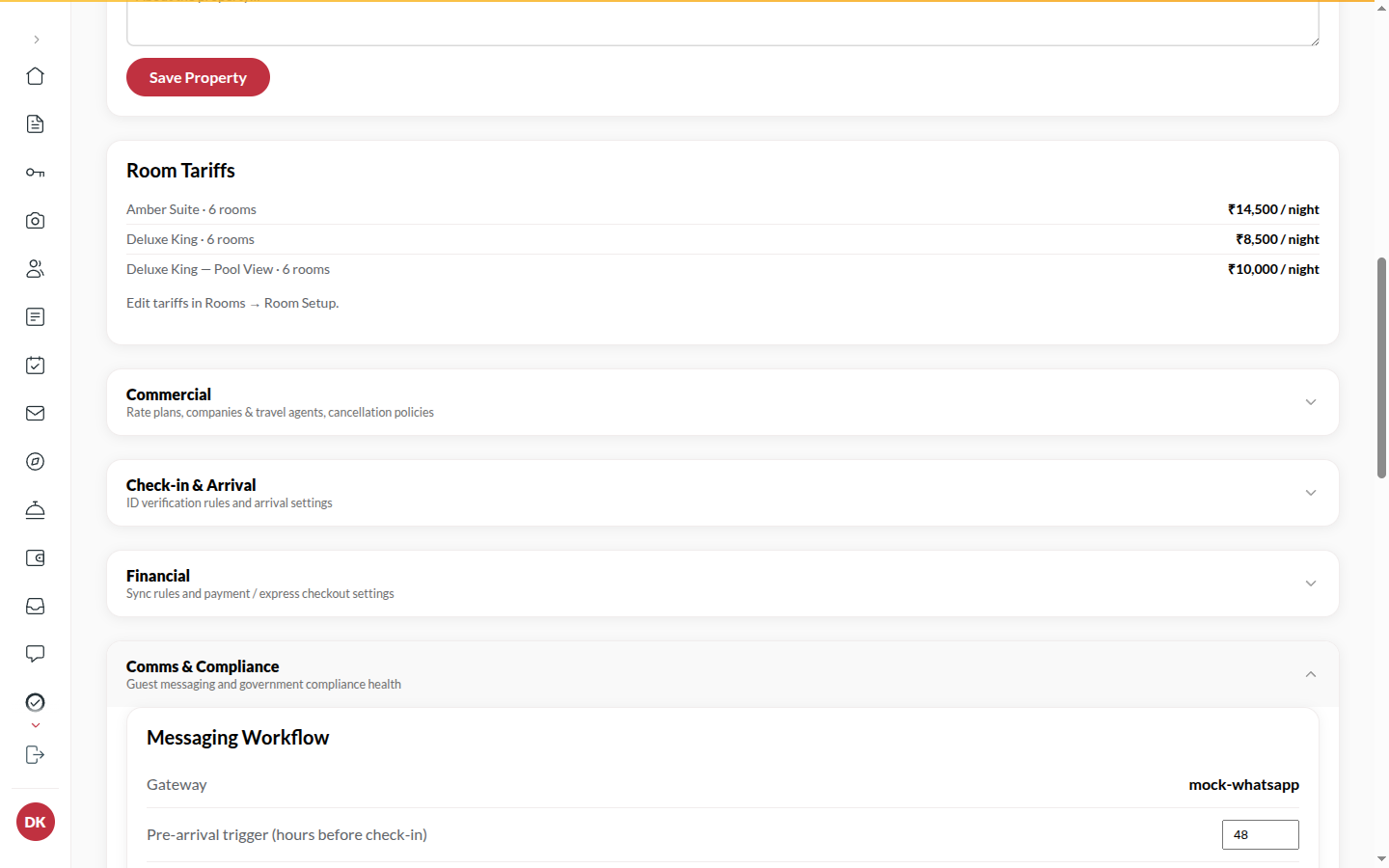Screen dimensions: 1389x868
Task: Click the red down chevron in sidebar
Action: 36,725
